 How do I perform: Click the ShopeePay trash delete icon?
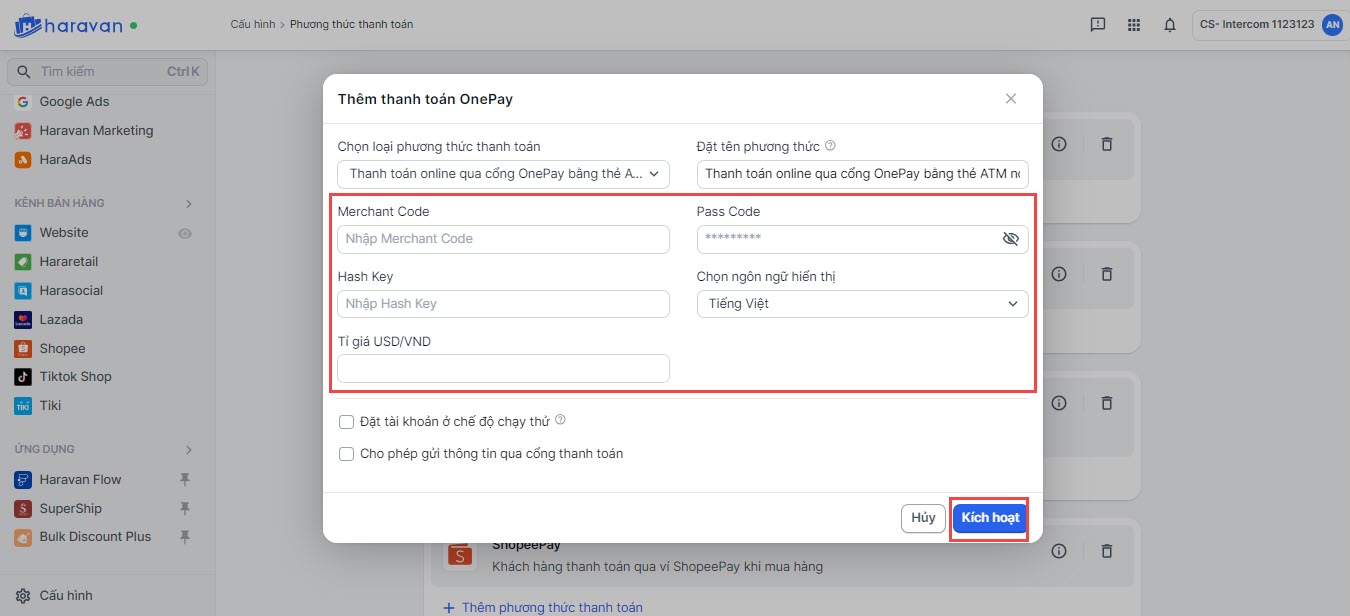pos(1106,551)
